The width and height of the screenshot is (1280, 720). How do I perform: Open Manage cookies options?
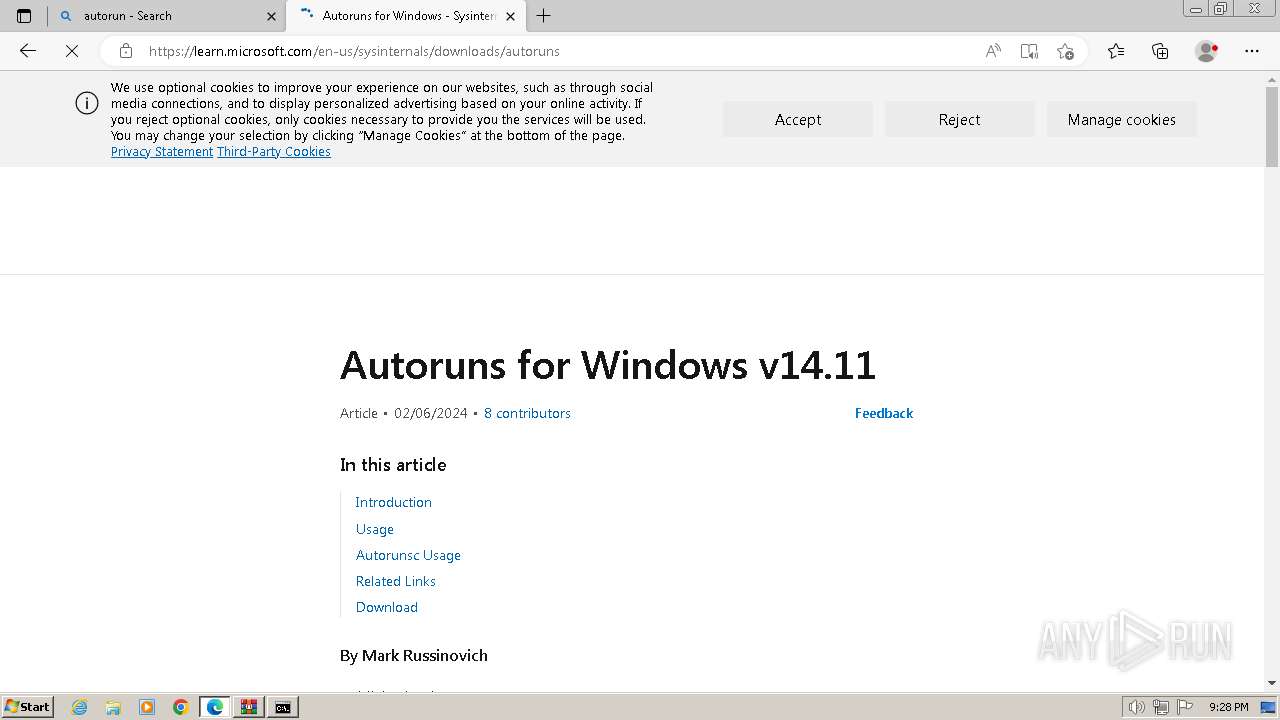coord(1121,119)
